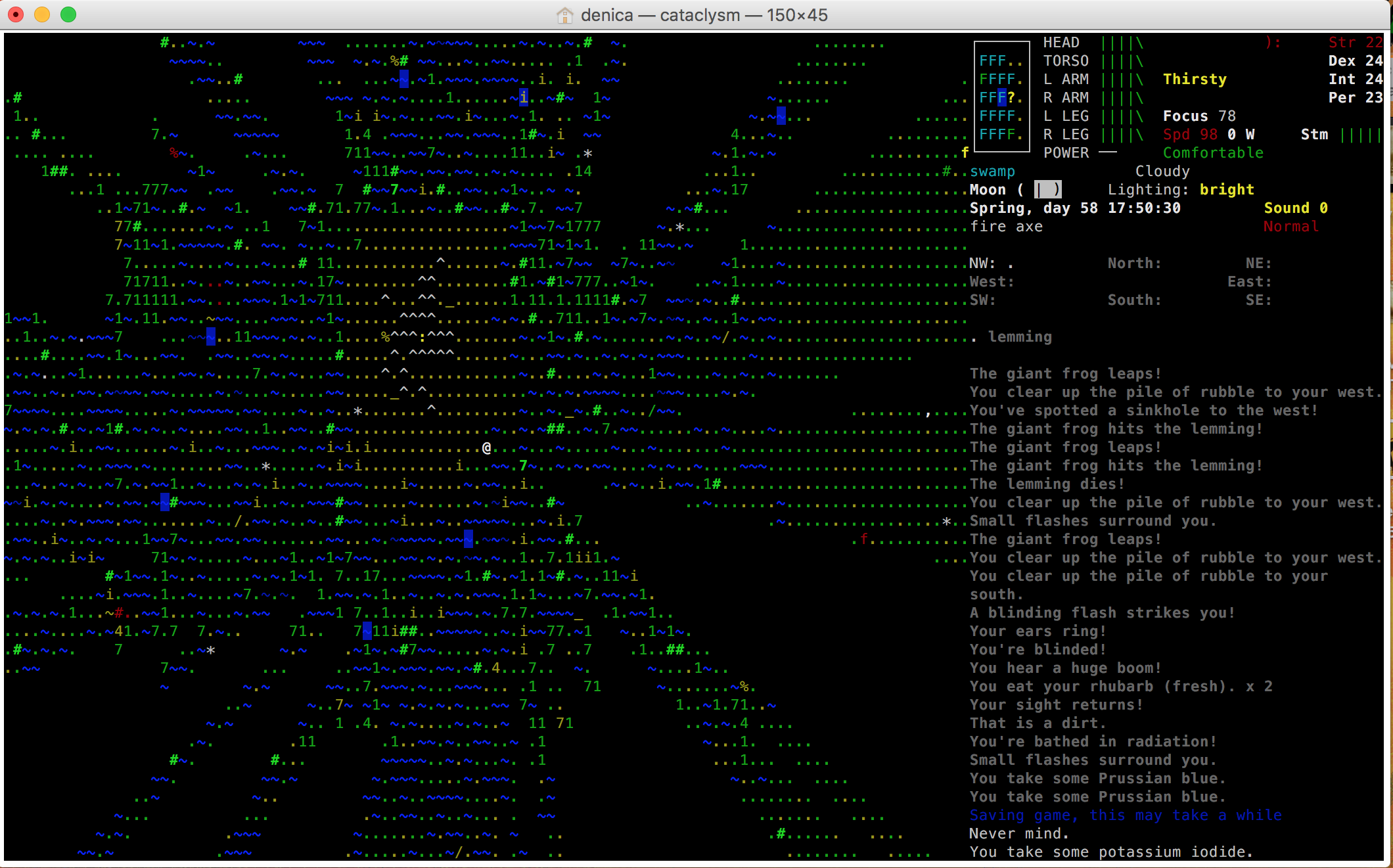Click the red 'Spd 98' speed value
This screenshot has height=868, width=1393.
pos(1190,135)
